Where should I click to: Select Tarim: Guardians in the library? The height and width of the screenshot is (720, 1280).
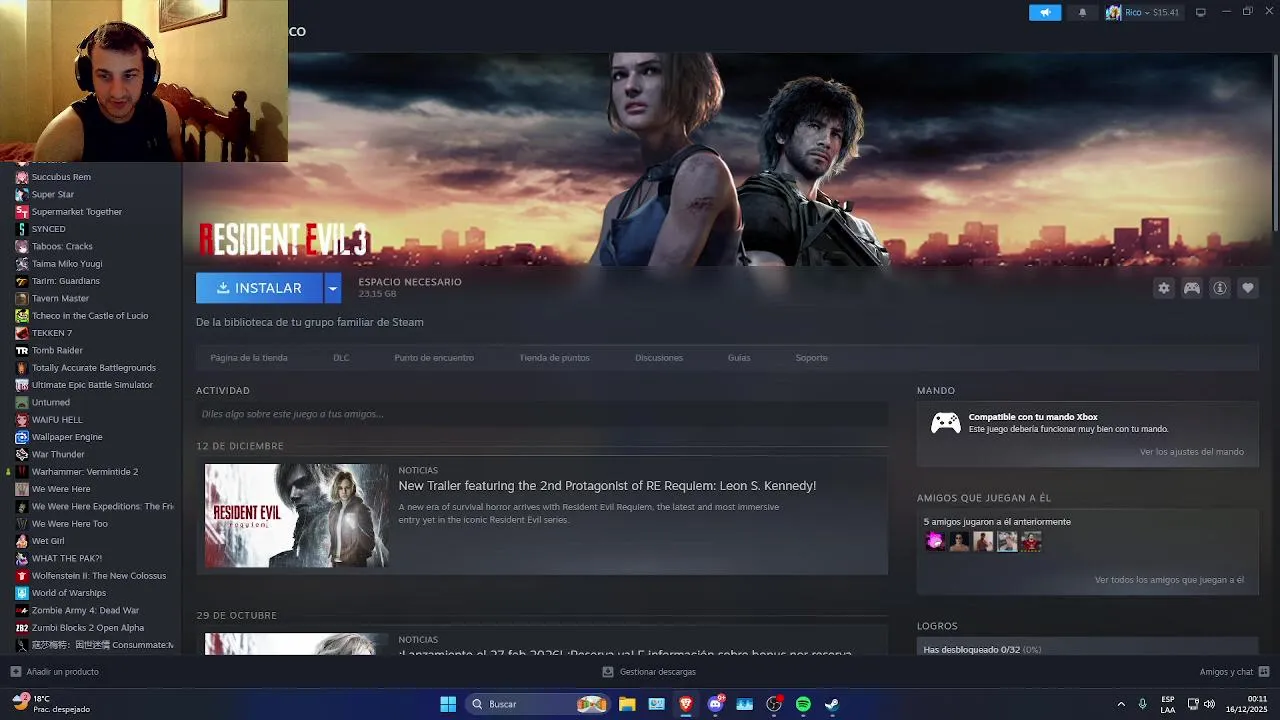pyautogui.click(x=66, y=281)
